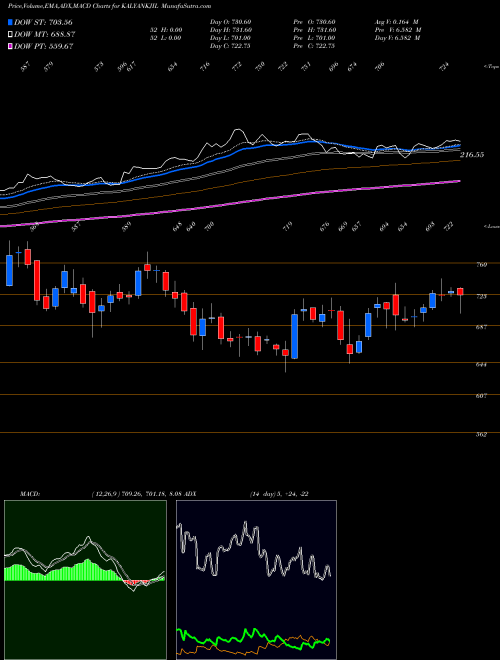Screen dimensions: 500x660
Task: Click inside the ADX indicator chart
Action: (x=256, y=580)
